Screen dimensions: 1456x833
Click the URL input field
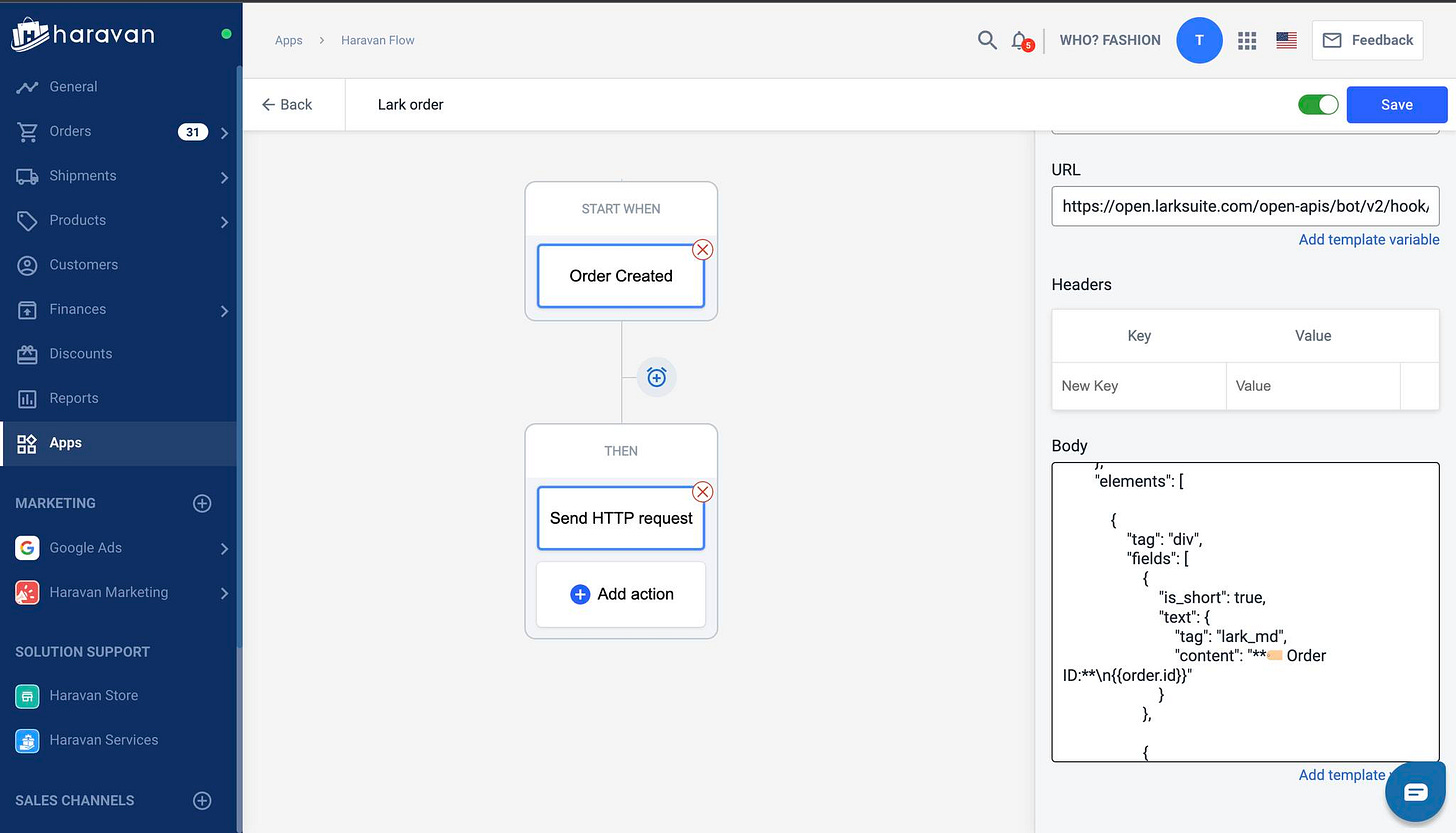tap(1245, 206)
